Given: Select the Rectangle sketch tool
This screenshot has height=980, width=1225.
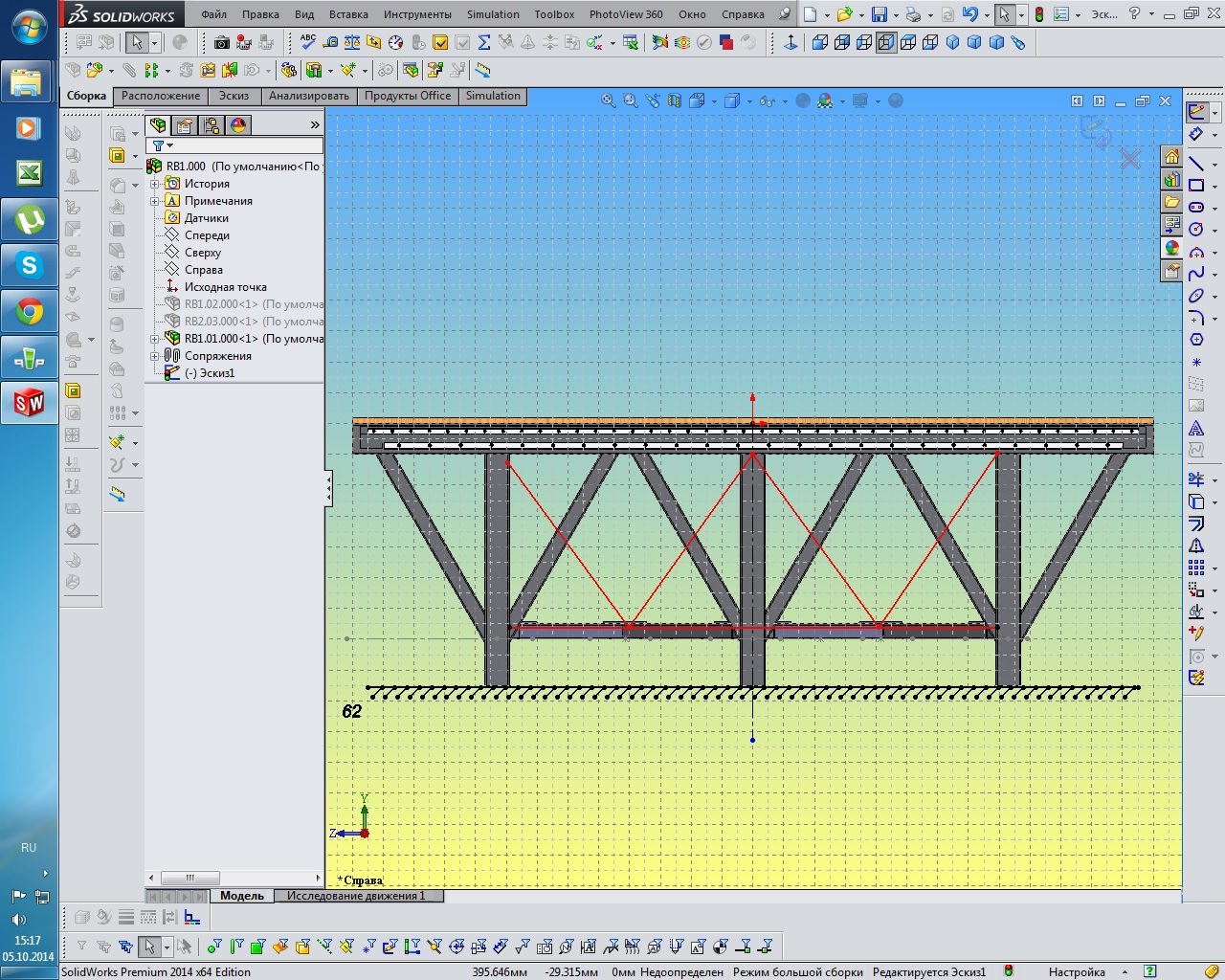Looking at the screenshot, I should pos(1196,185).
